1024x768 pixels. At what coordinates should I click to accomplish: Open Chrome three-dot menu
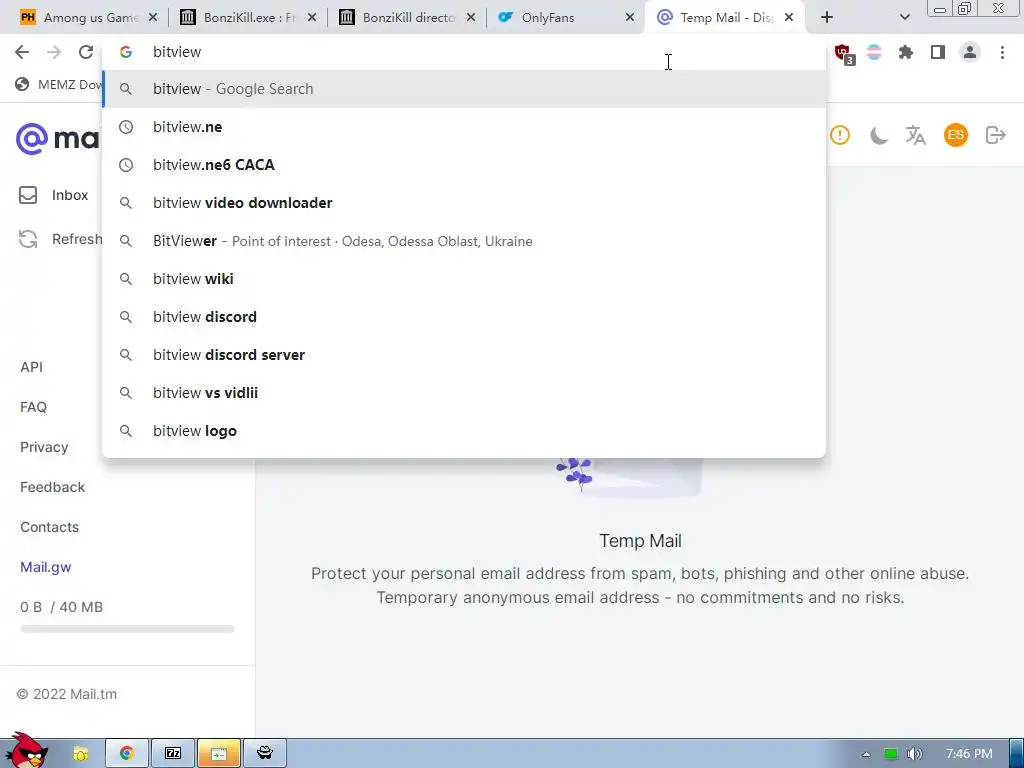tap(1002, 52)
